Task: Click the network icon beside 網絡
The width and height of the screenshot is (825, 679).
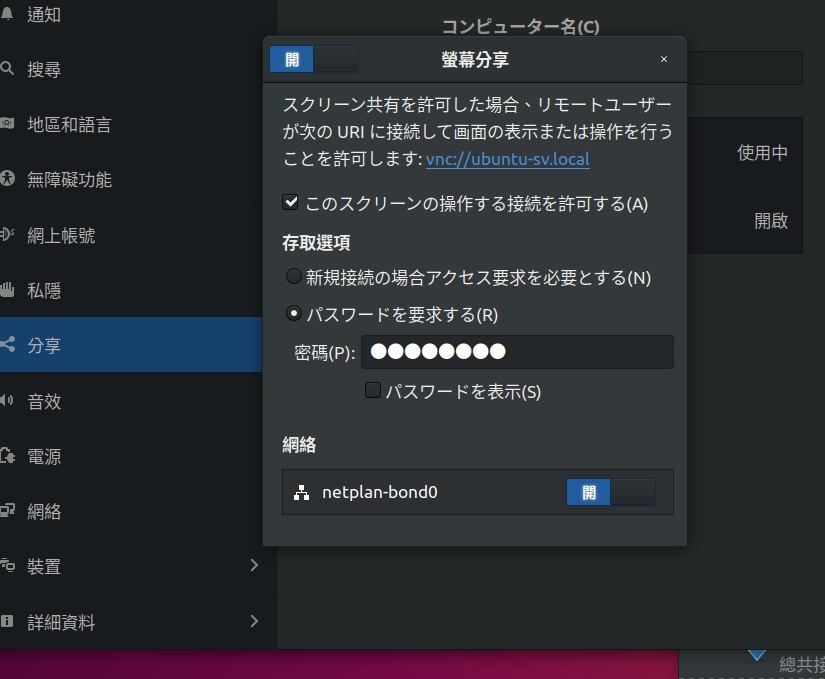Action: pyautogui.click(x=6, y=510)
